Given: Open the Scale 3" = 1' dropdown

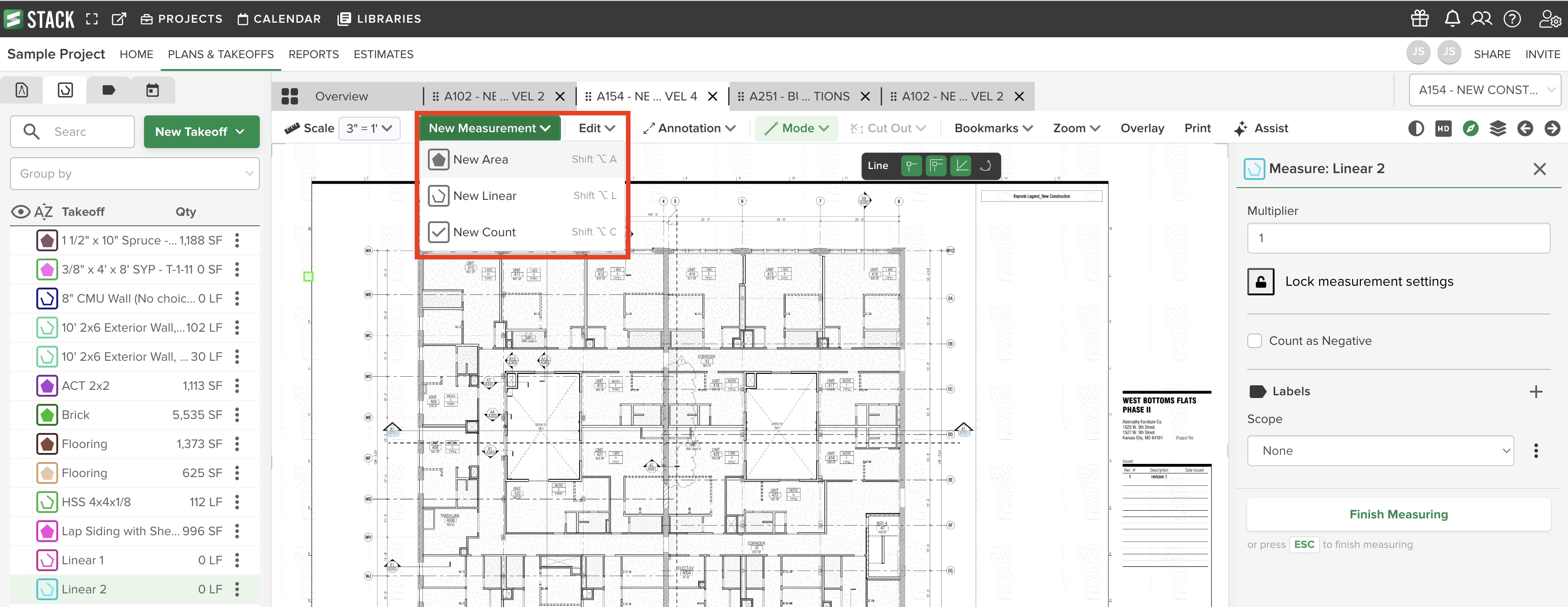Looking at the screenshot, I should coord(369,129).
